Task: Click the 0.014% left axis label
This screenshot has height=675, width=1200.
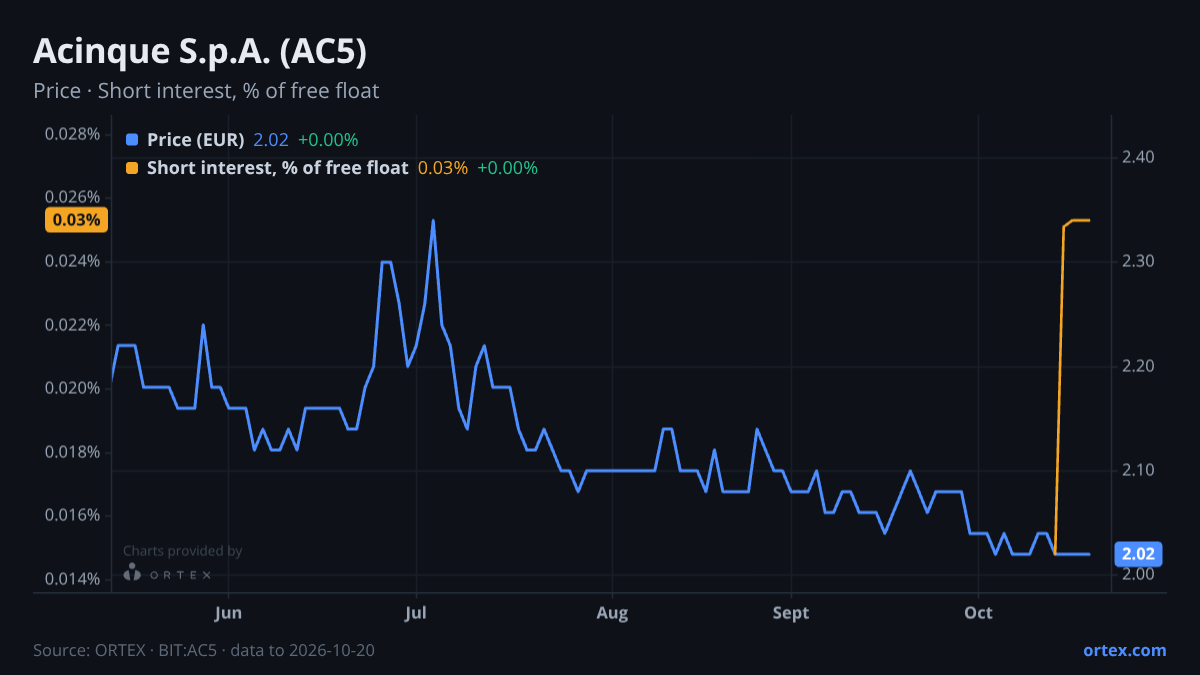Action: 72,579
